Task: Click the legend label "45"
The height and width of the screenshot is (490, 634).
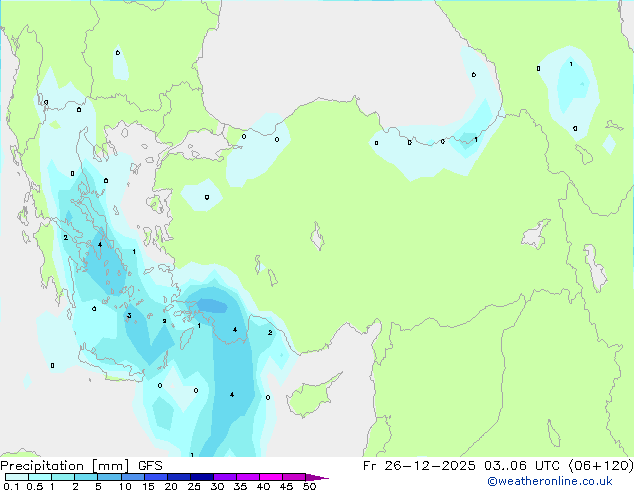Action: pyautogui.click(x=286, y=486)
